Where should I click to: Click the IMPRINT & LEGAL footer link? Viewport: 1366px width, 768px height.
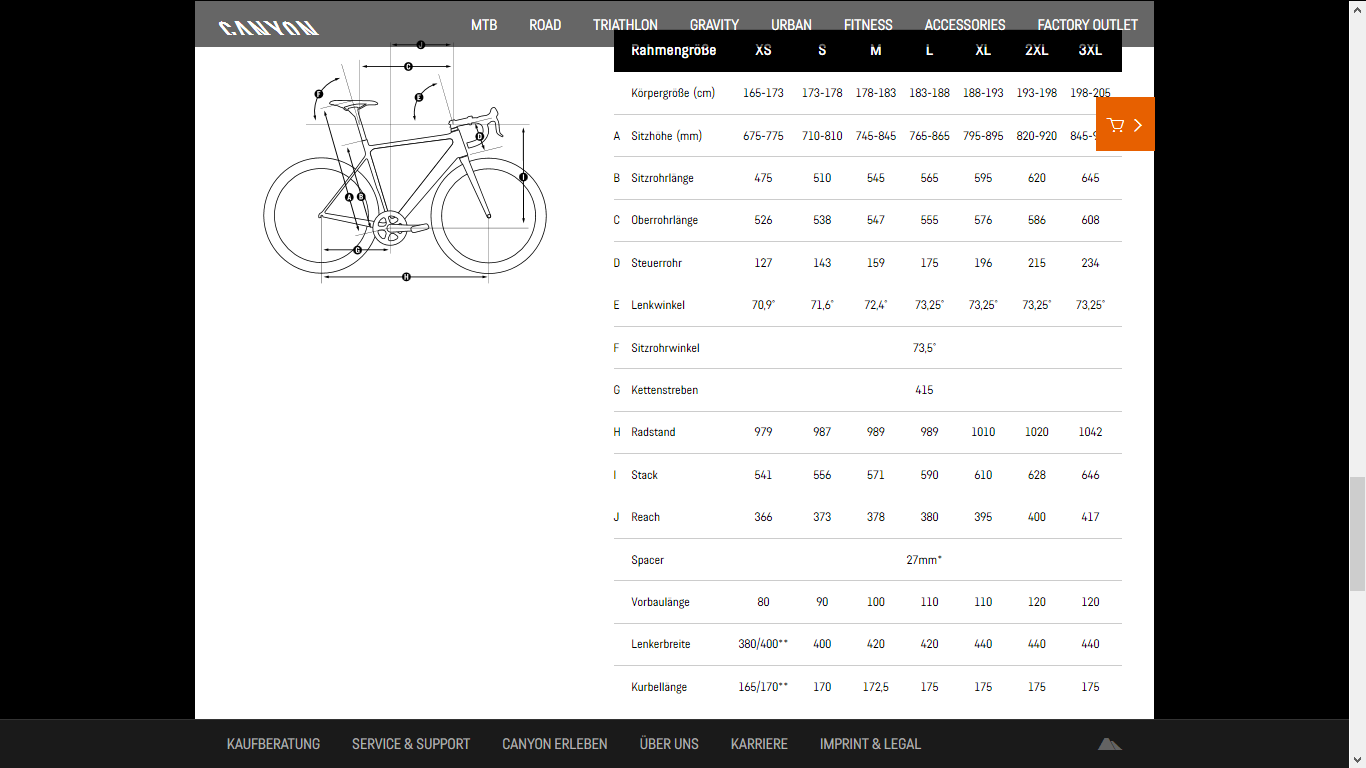click(x=870, y=744)
